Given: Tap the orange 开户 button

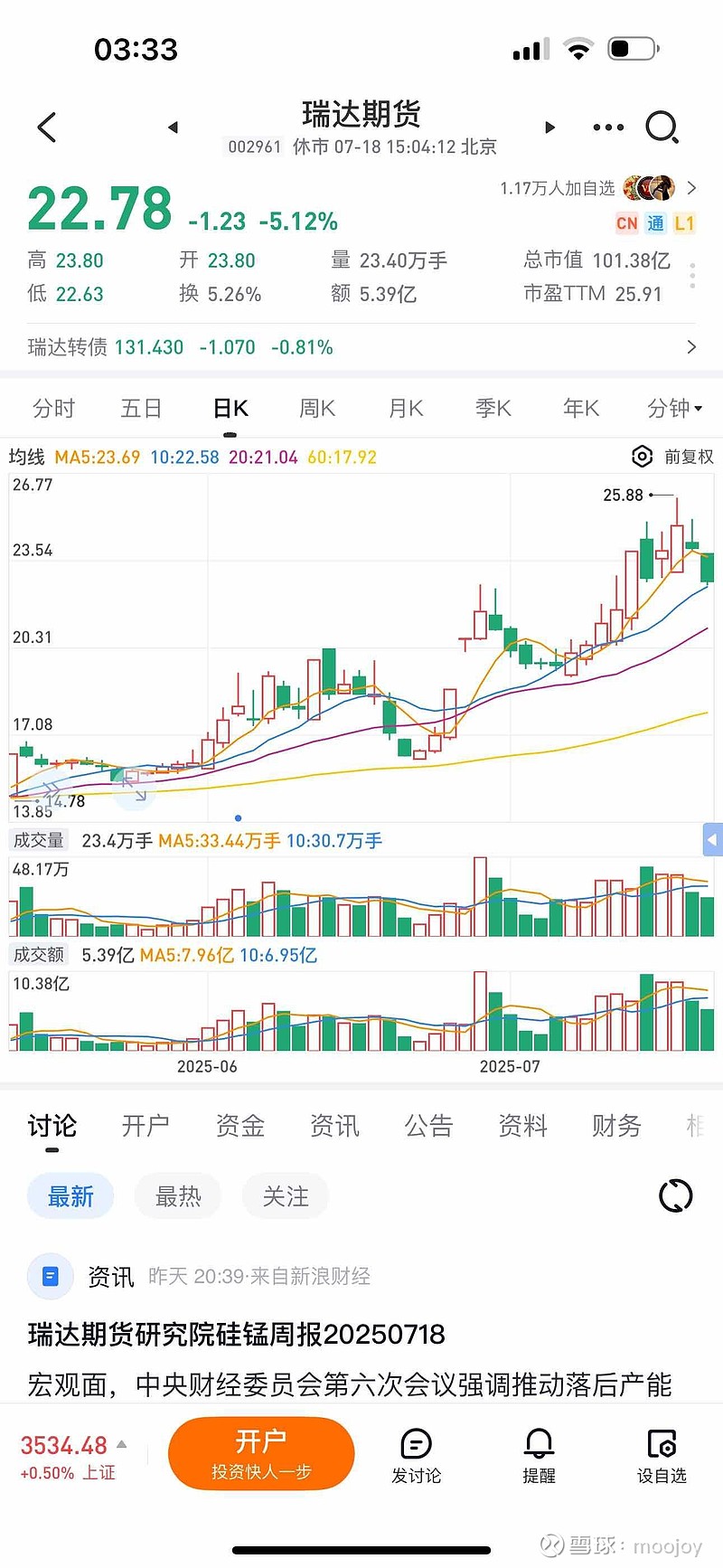Looking at the screenshot, I should pyautogui.click(x=261, y=1453).
